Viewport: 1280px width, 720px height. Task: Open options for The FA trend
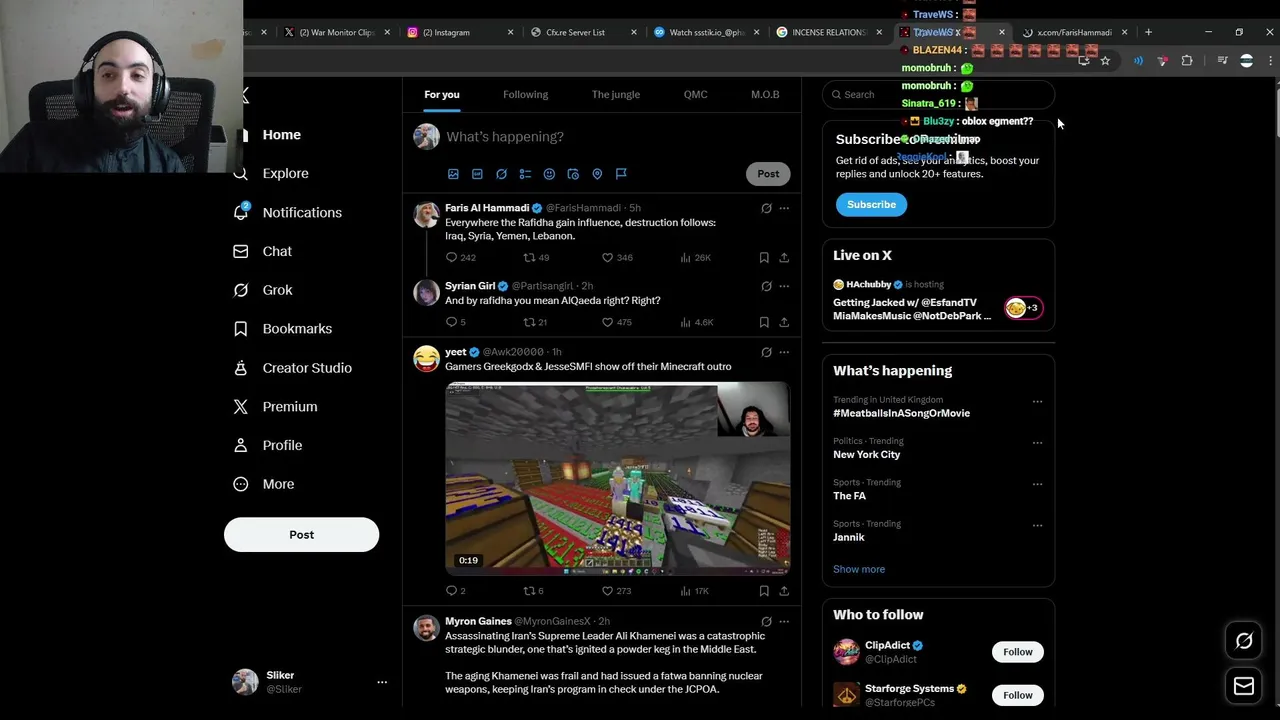pos(1037,484)
